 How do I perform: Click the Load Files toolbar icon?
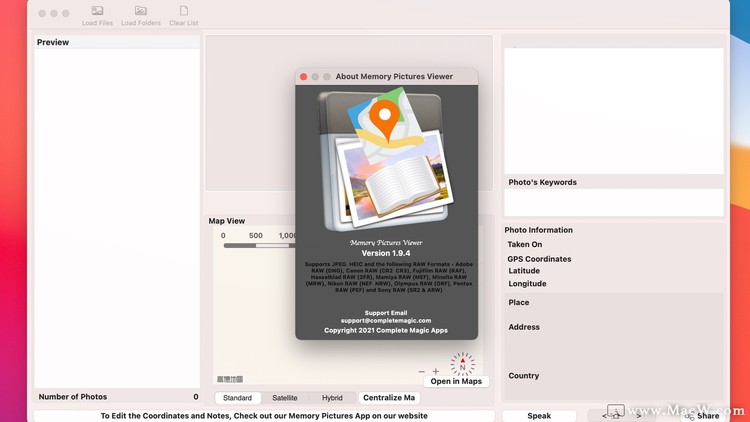coord(97,15)
